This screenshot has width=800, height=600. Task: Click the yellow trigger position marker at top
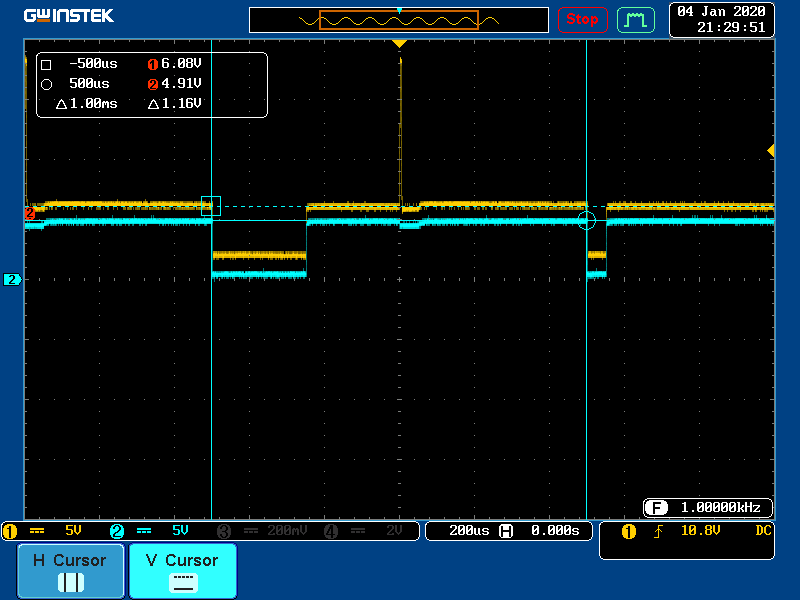click(x=399, y=44)
